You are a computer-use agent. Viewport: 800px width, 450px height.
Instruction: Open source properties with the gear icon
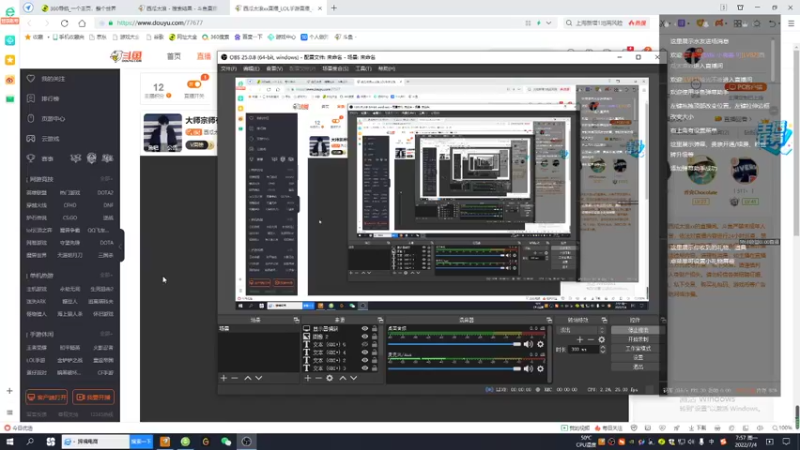[330, 378]
